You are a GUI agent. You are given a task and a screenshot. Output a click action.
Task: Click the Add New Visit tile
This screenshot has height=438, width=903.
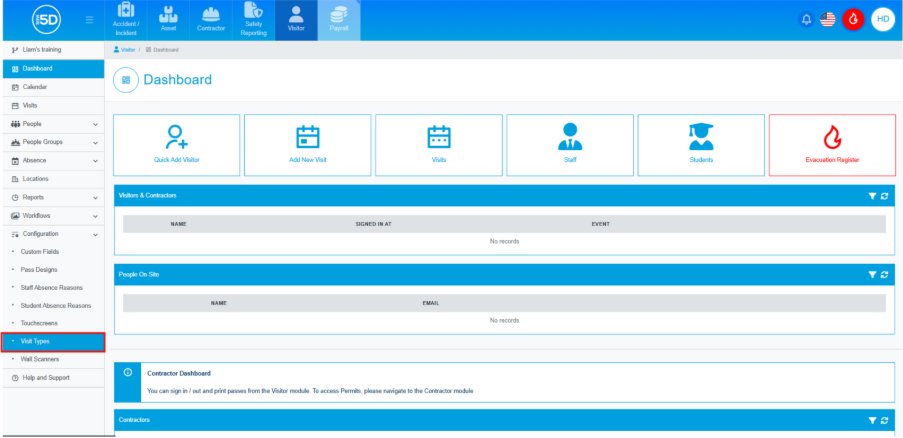(308, 145)
